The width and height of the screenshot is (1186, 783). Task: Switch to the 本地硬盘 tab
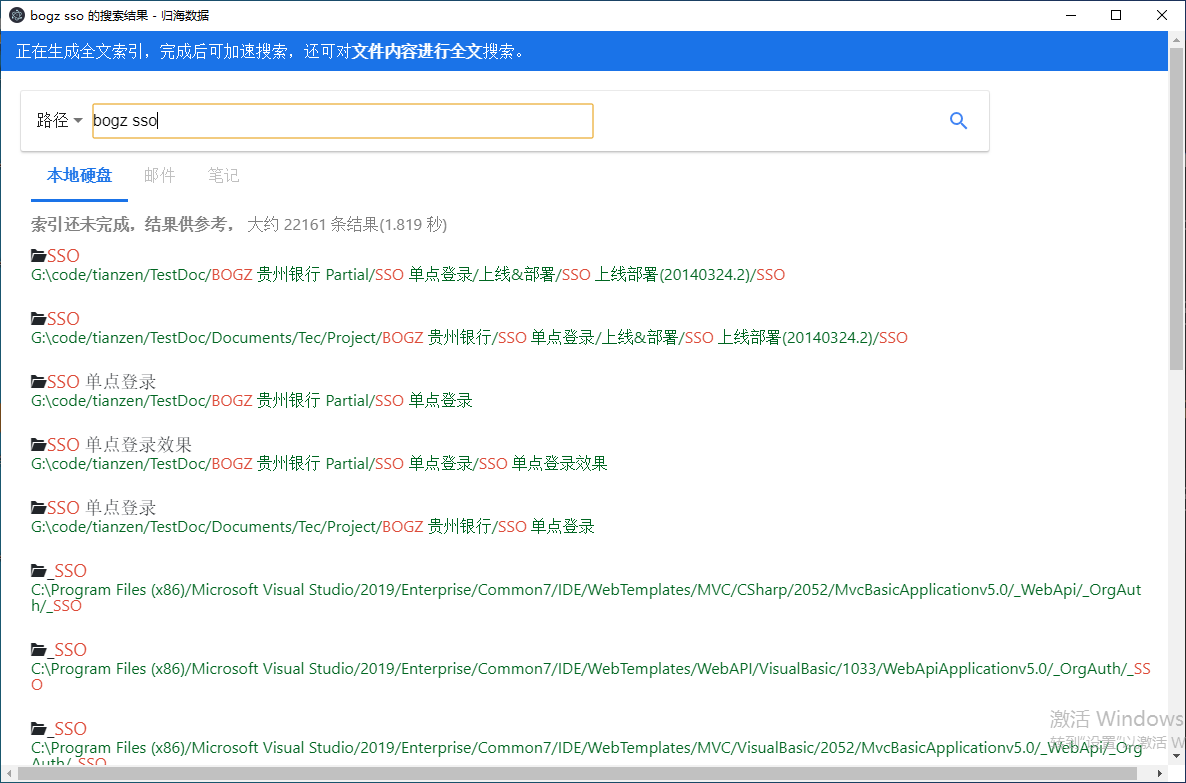[x=79, y=176]
